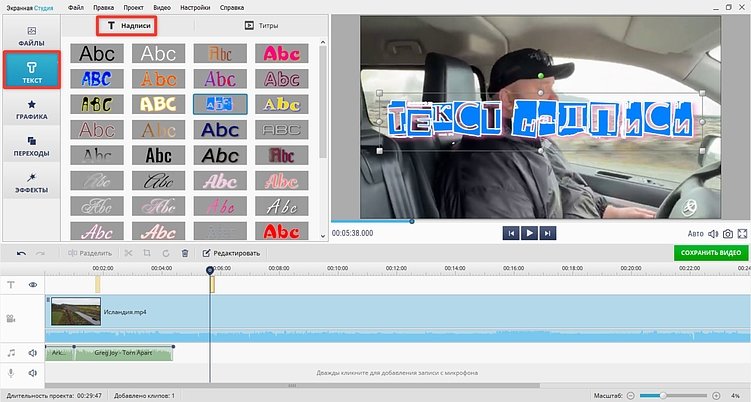751x402 pixels.
Task: Mute the microphone track speaker
Action: click(33, 373)
